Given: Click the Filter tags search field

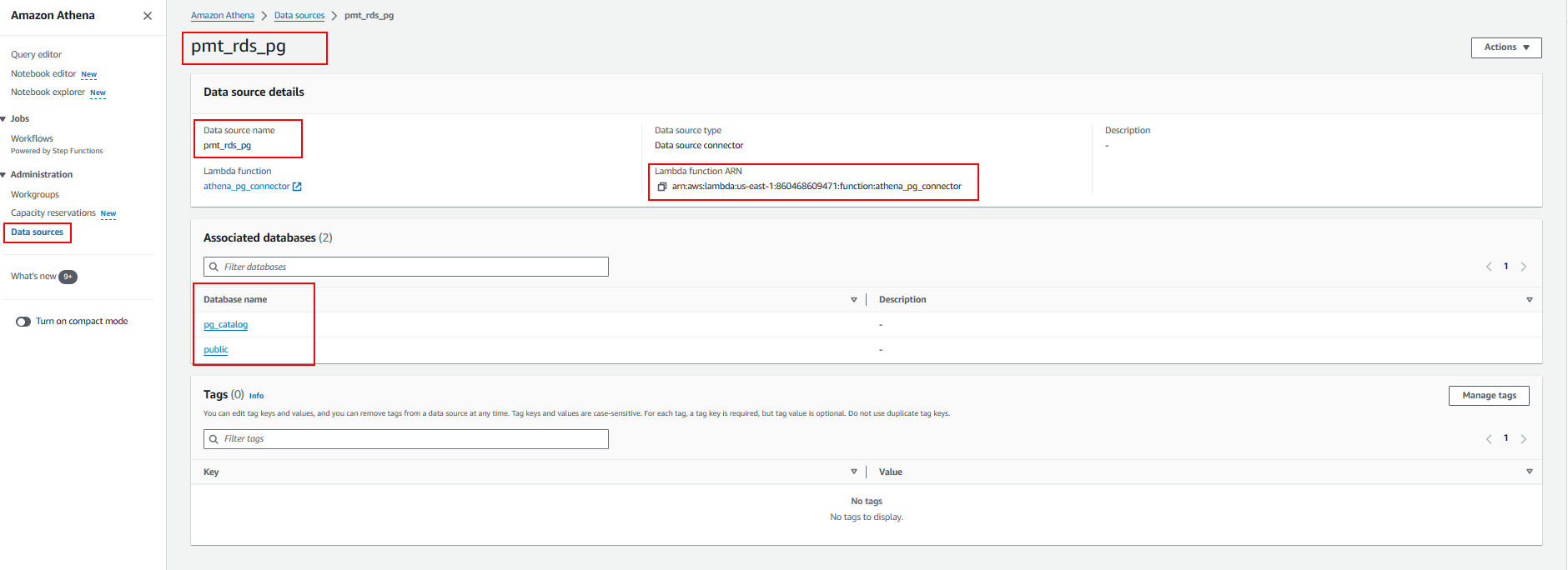Looking at the screenshot, I should pos(406,439).
